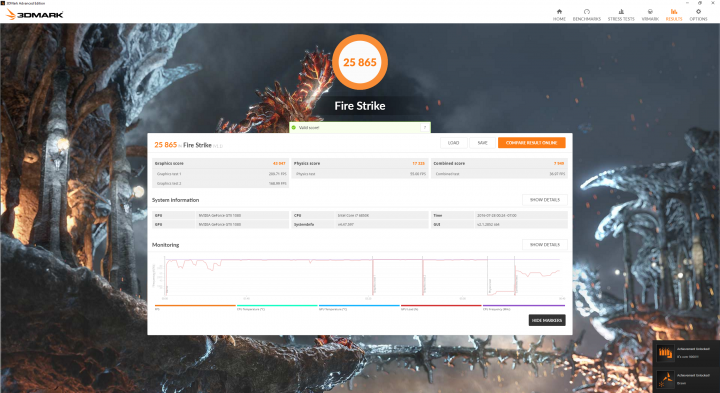Open the Options settings page
The width and height of the screenshot is (720, 393).
click(698, 15)
